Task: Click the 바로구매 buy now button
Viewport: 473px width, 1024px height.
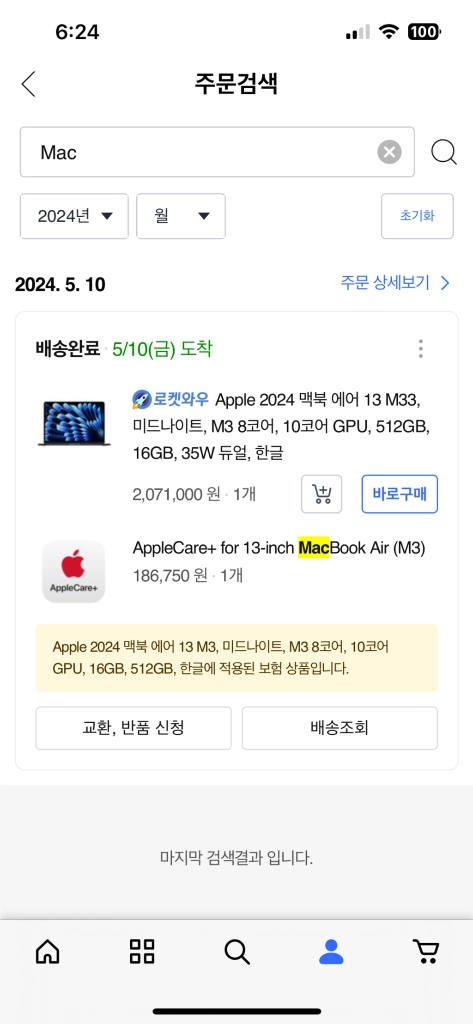Action: [400, 494]
